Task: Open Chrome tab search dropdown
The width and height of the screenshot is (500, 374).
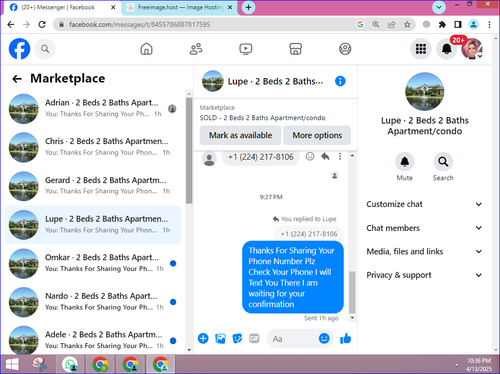Action: 439,7
